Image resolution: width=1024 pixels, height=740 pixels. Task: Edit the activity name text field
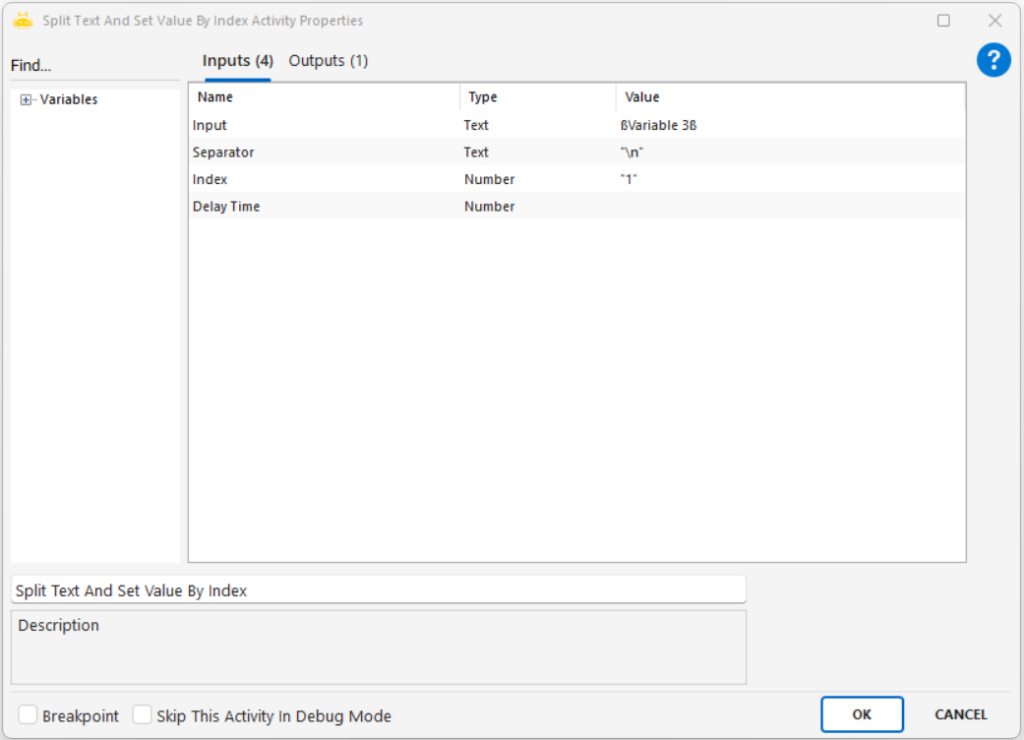coord(378,590)
